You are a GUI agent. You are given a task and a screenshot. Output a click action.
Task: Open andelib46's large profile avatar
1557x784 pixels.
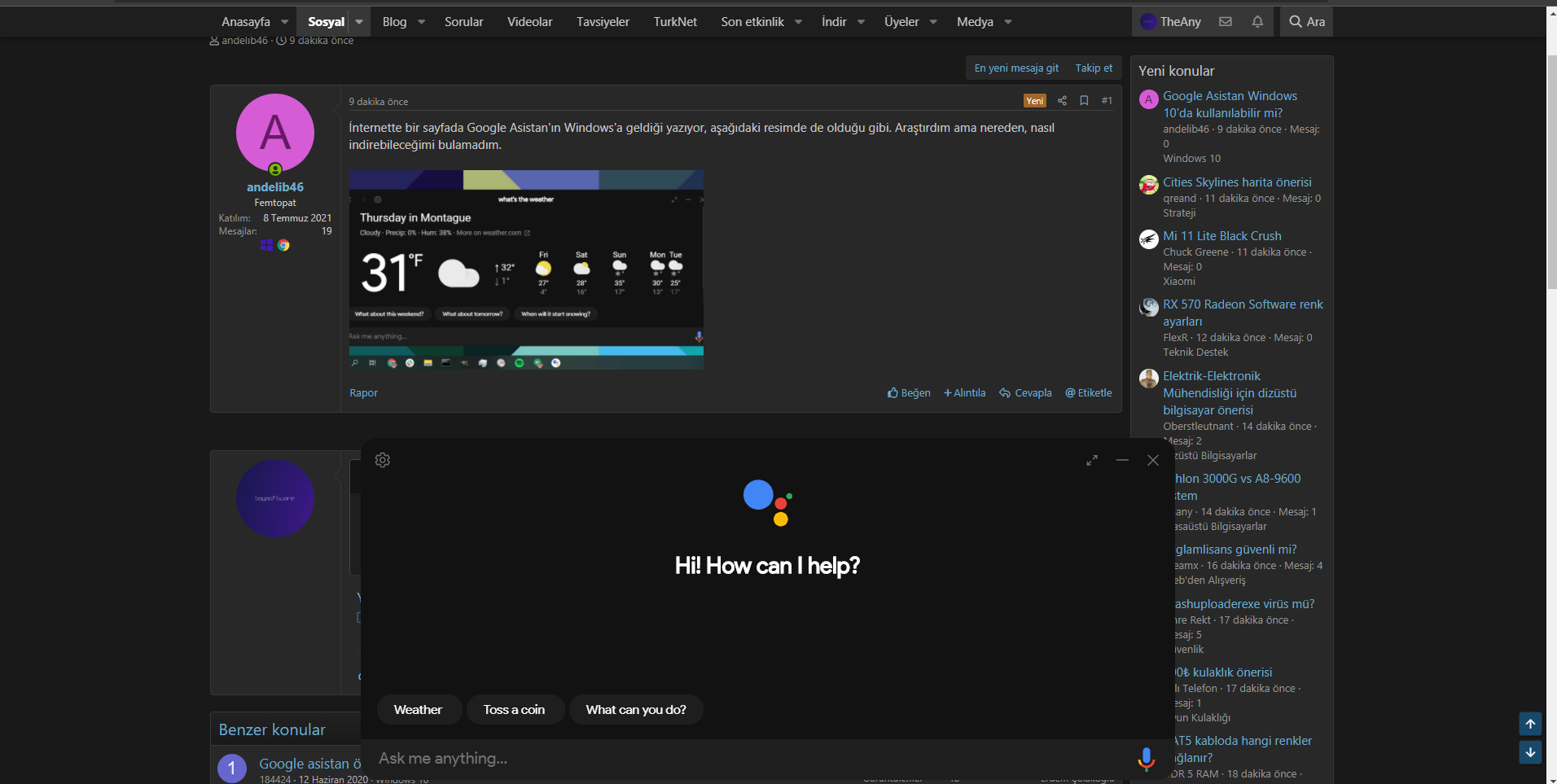[x=275, y=133]
